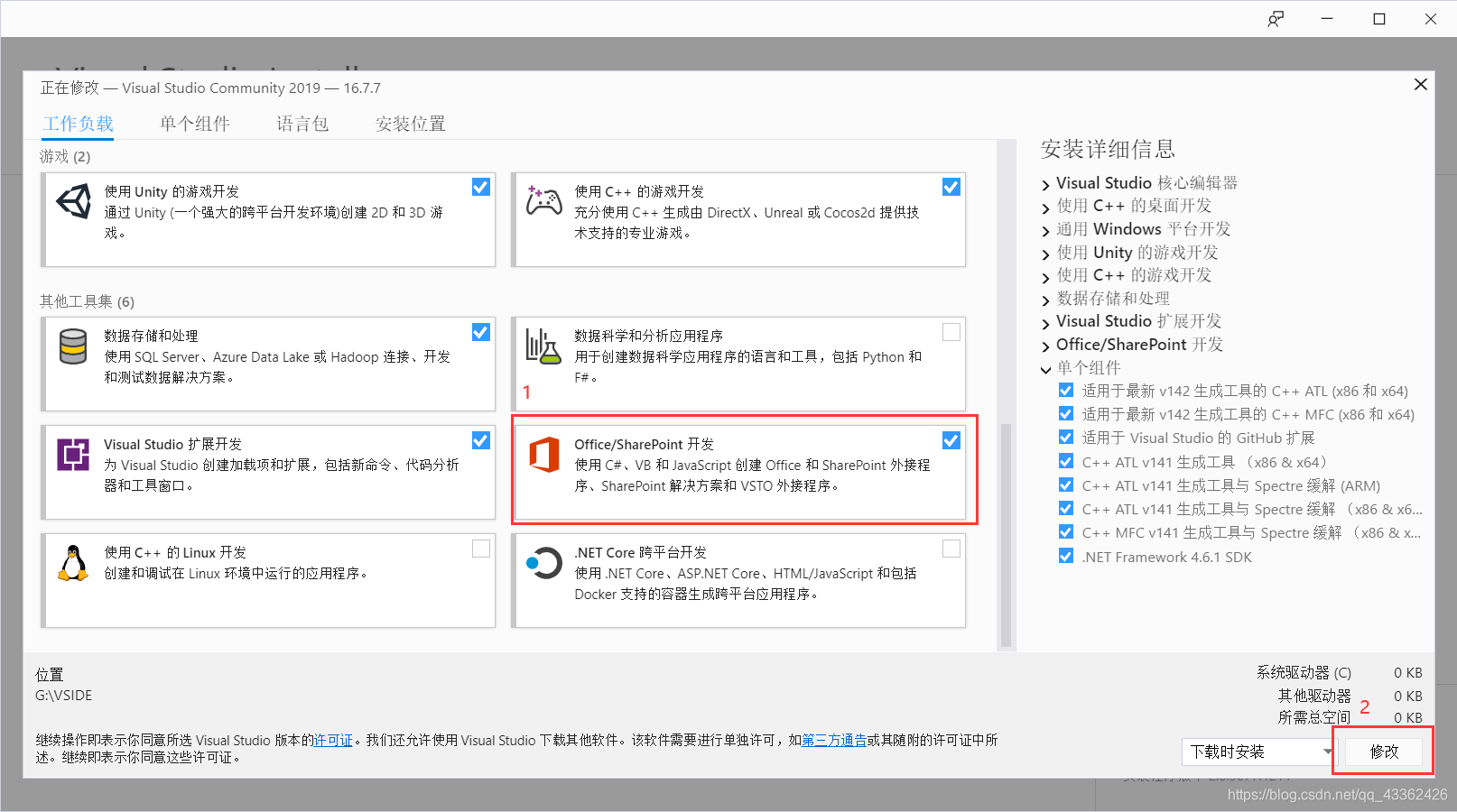This screenshot has height=812, width=1457.
Task: Click the 游戏 (2) section header
Action: tap(65, 156)
